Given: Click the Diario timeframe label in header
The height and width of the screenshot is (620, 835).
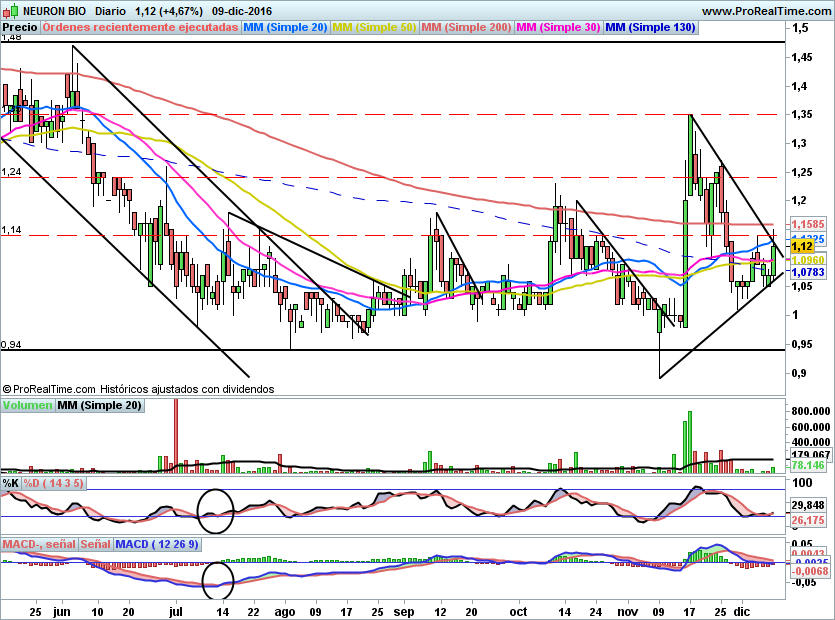Looking at the screenshot, I should point(110,11).
